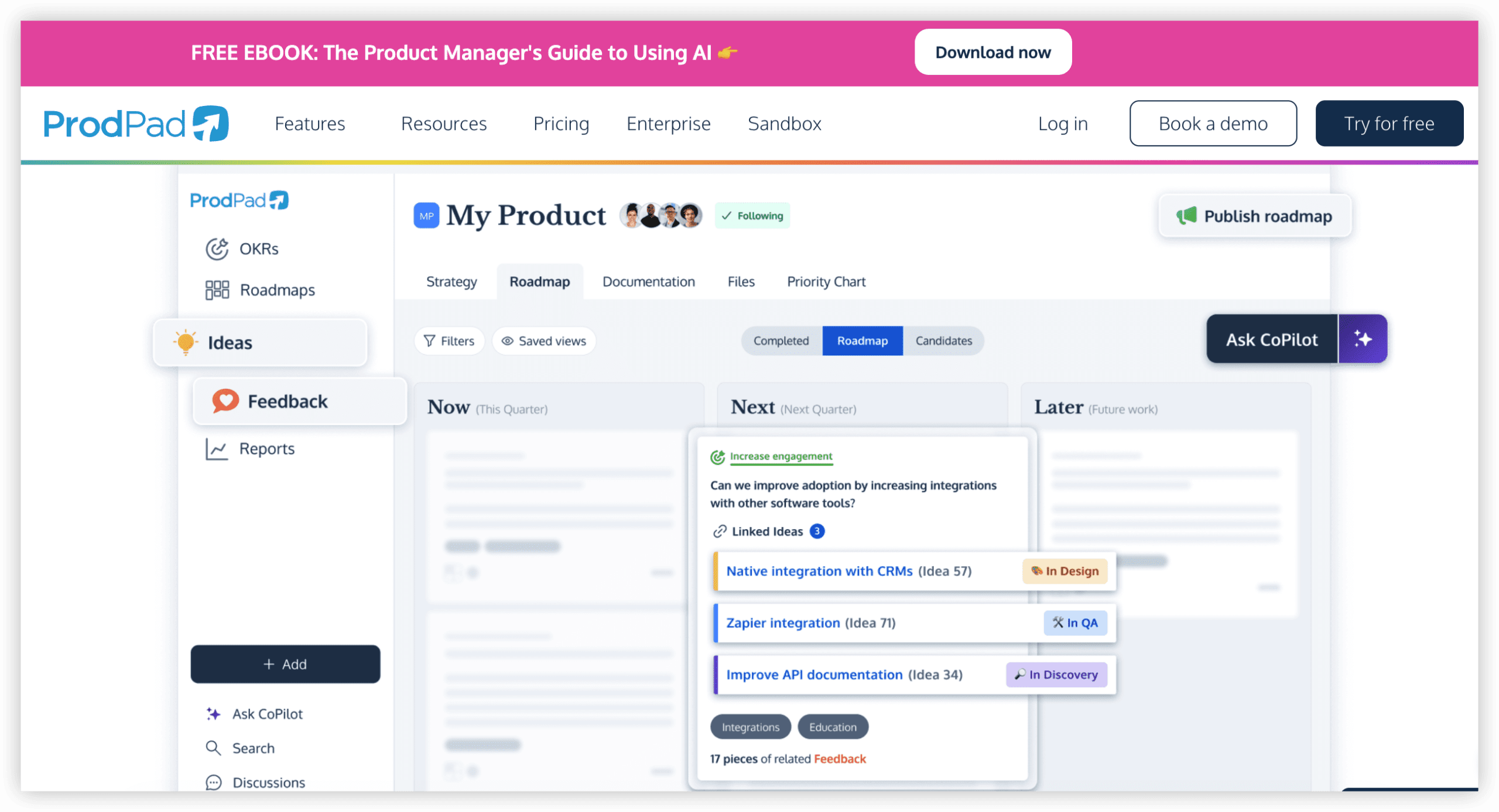Open Native integration with CRMs idea link
The width and height of the screenshot is (1499, 812).
coord(819,571)
